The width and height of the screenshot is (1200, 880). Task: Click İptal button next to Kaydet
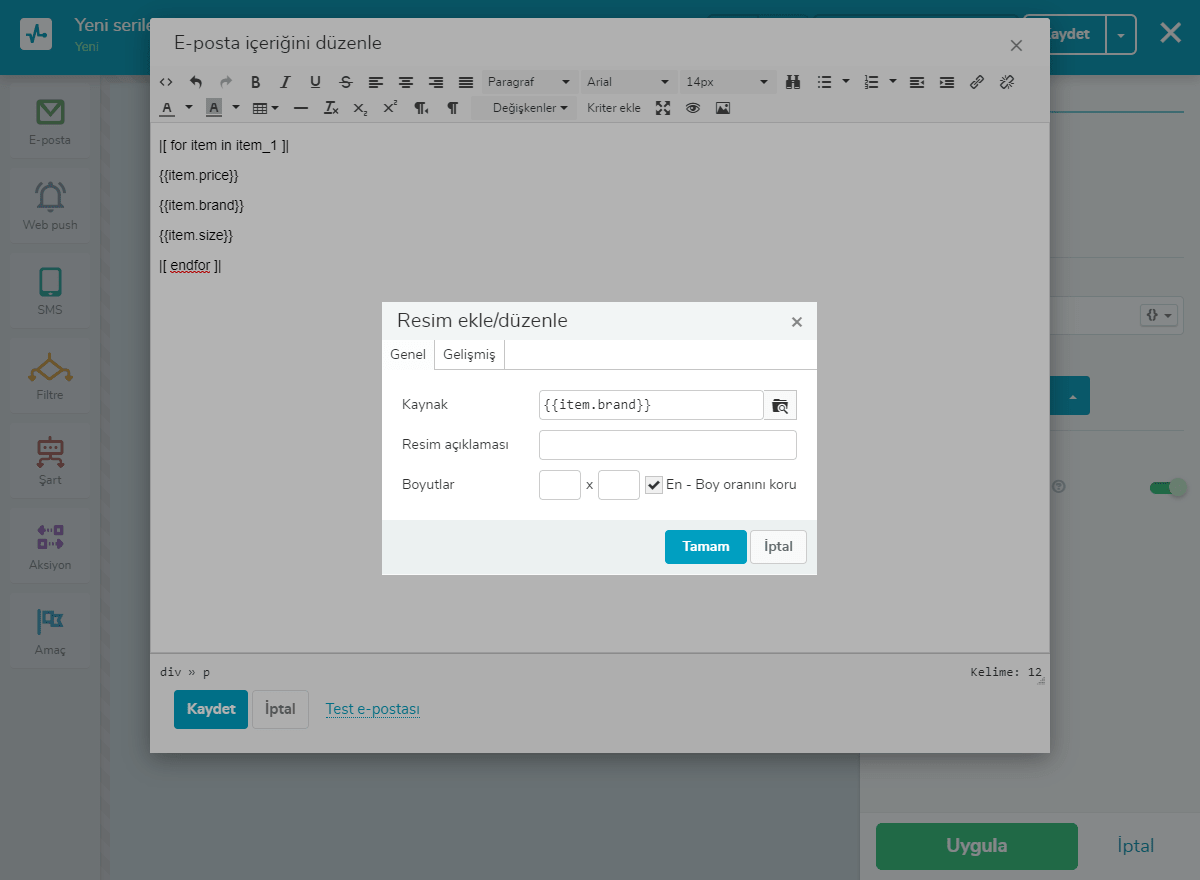(x=280, y=709)
